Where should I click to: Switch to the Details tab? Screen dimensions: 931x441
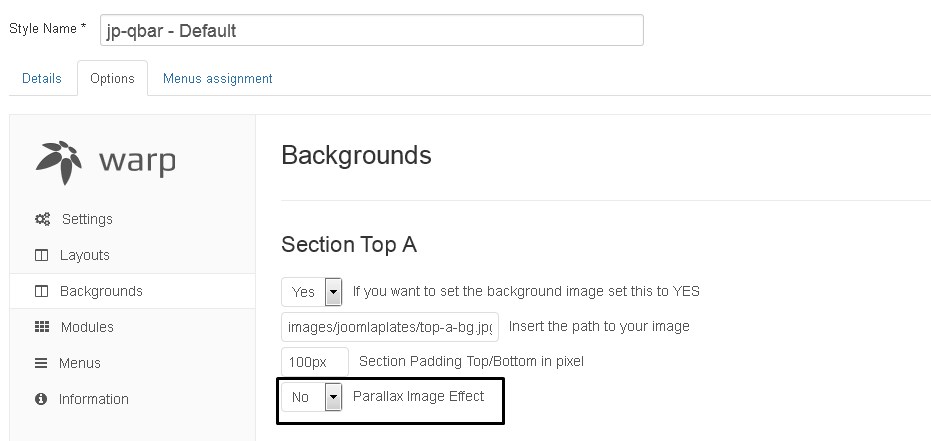pyautogui.click(x=42, y=78)
